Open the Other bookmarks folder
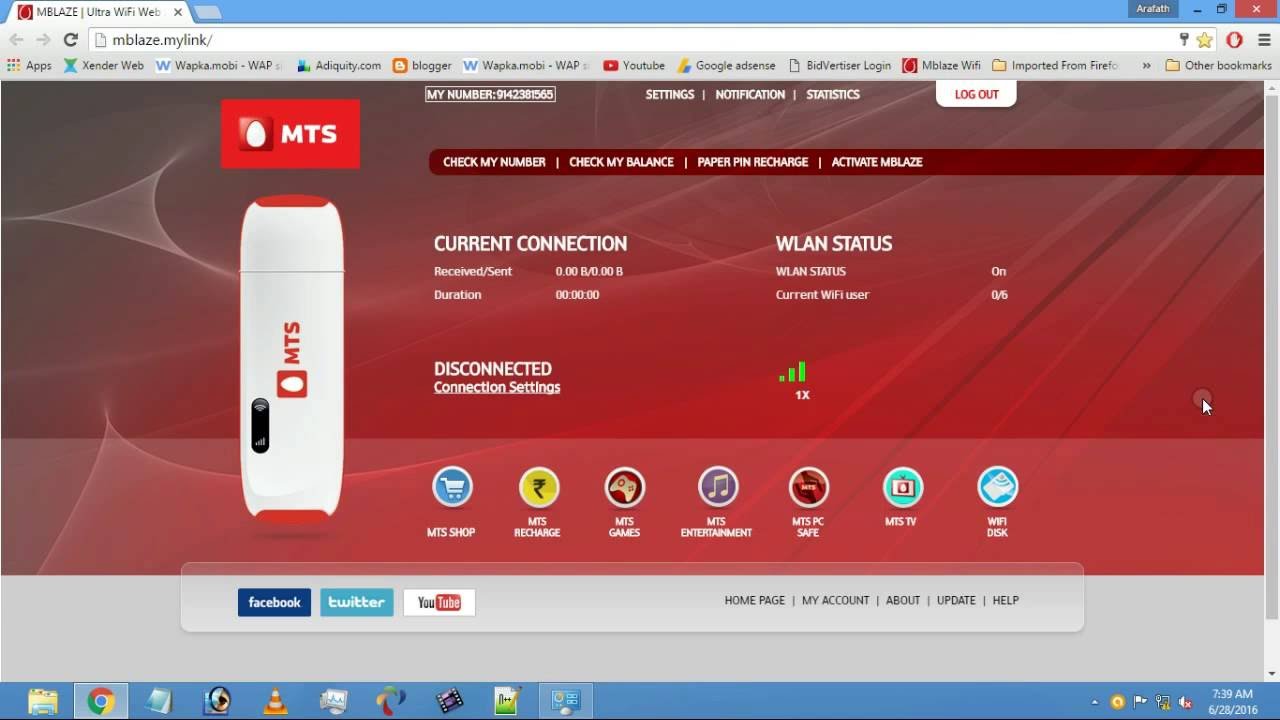 (1219, 65)
